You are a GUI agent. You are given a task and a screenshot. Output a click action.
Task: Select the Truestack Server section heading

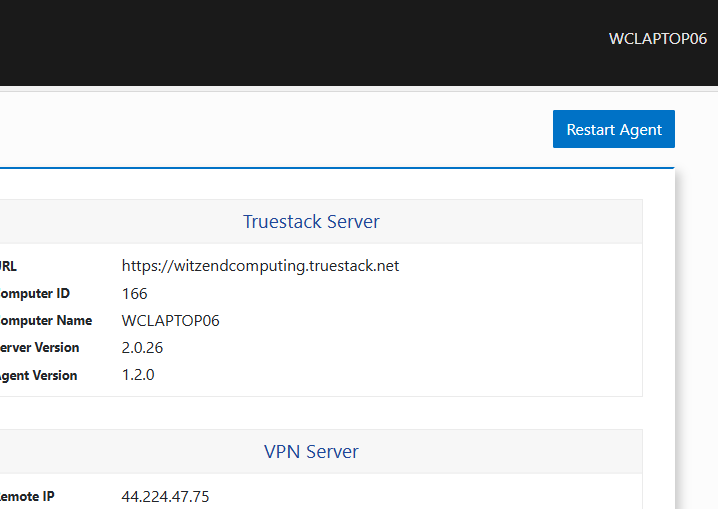pos(311,222)
